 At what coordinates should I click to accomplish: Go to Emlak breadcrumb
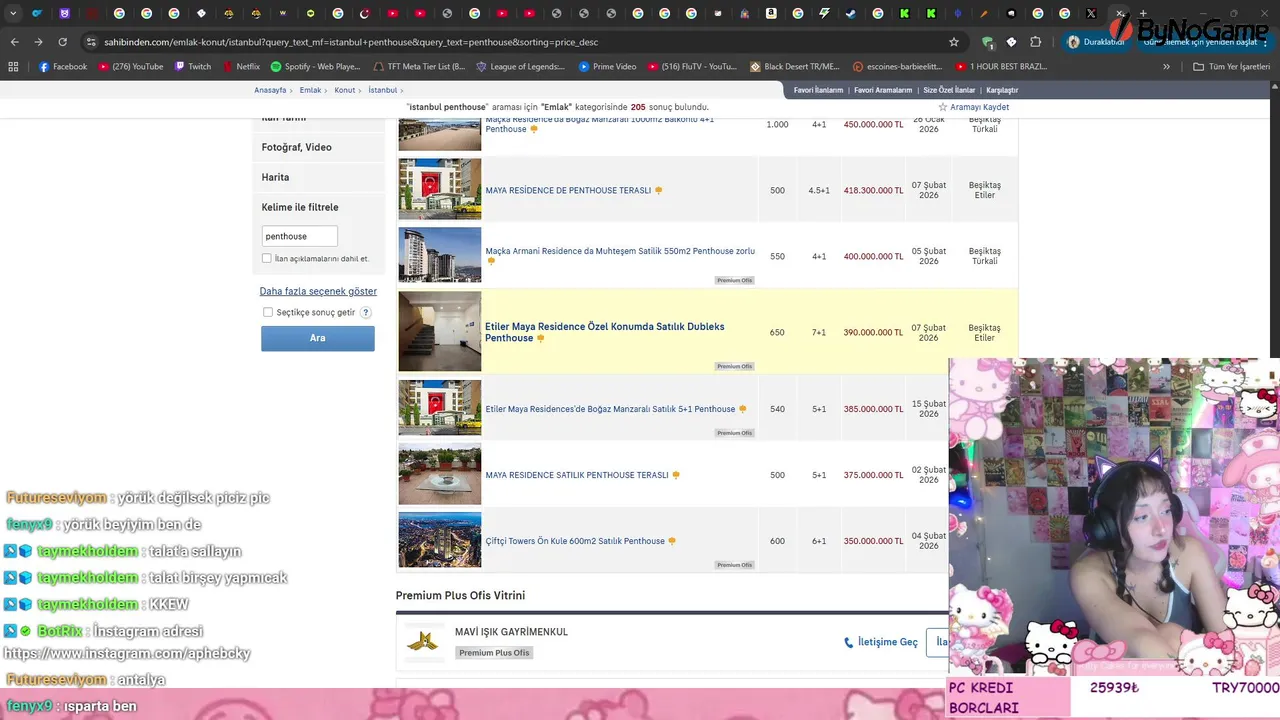[x=310, y=90]
